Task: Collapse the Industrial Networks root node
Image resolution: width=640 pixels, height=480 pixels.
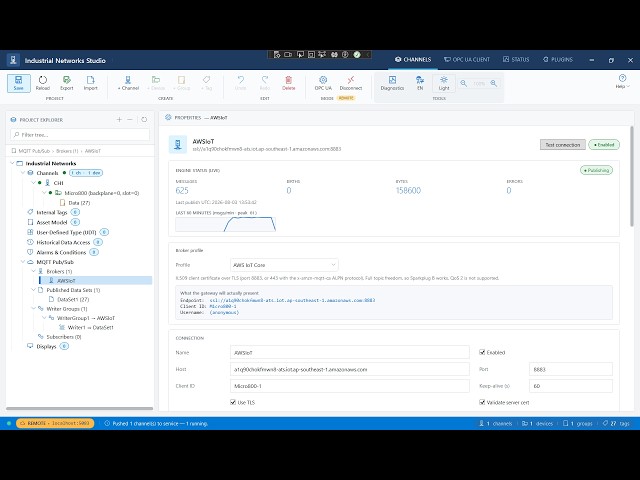Action: pos(13,163)
